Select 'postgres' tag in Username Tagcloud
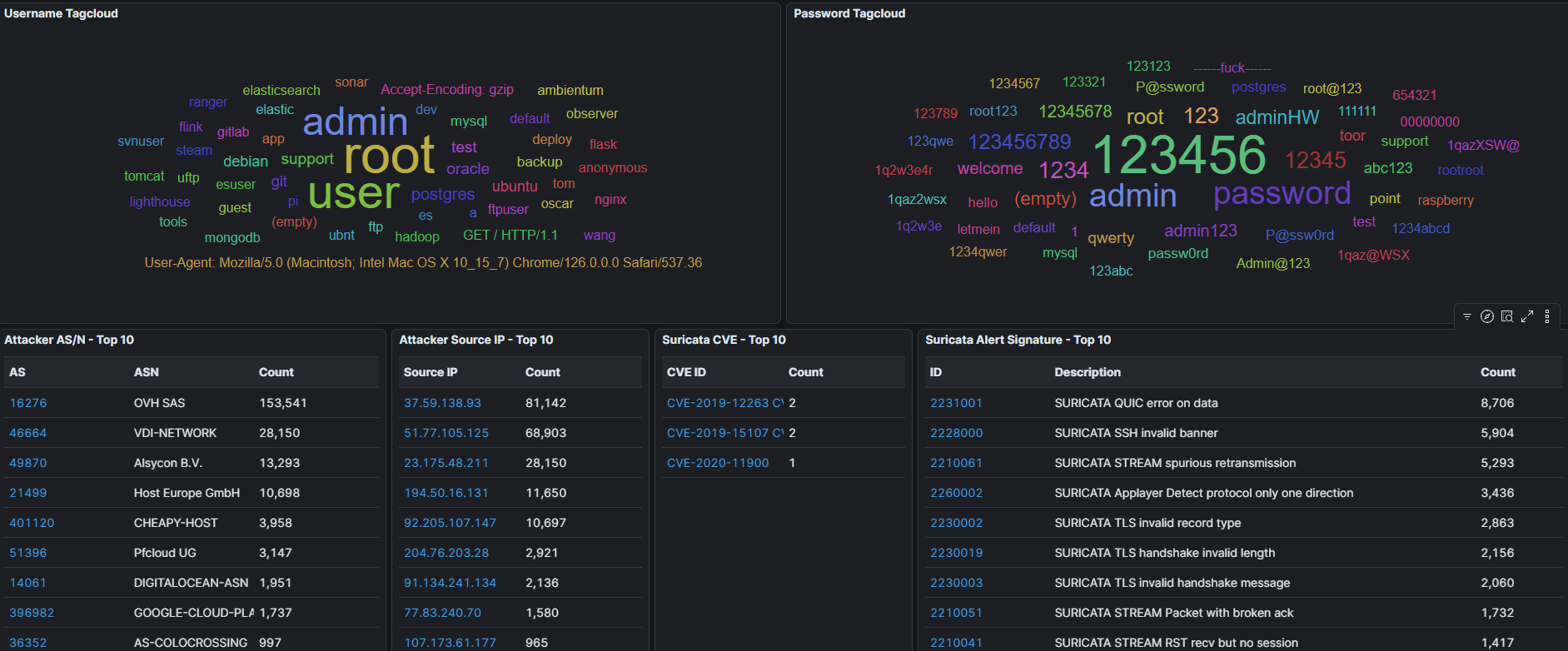Viewport: 1568px width, 651px height. click(x=442, y=195)
